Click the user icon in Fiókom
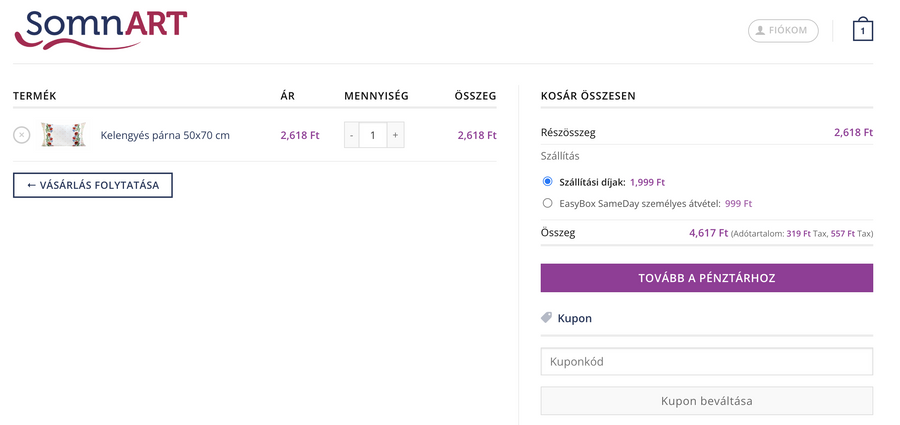The height and width of the screenshot is (425, 900). pos(760,31)
